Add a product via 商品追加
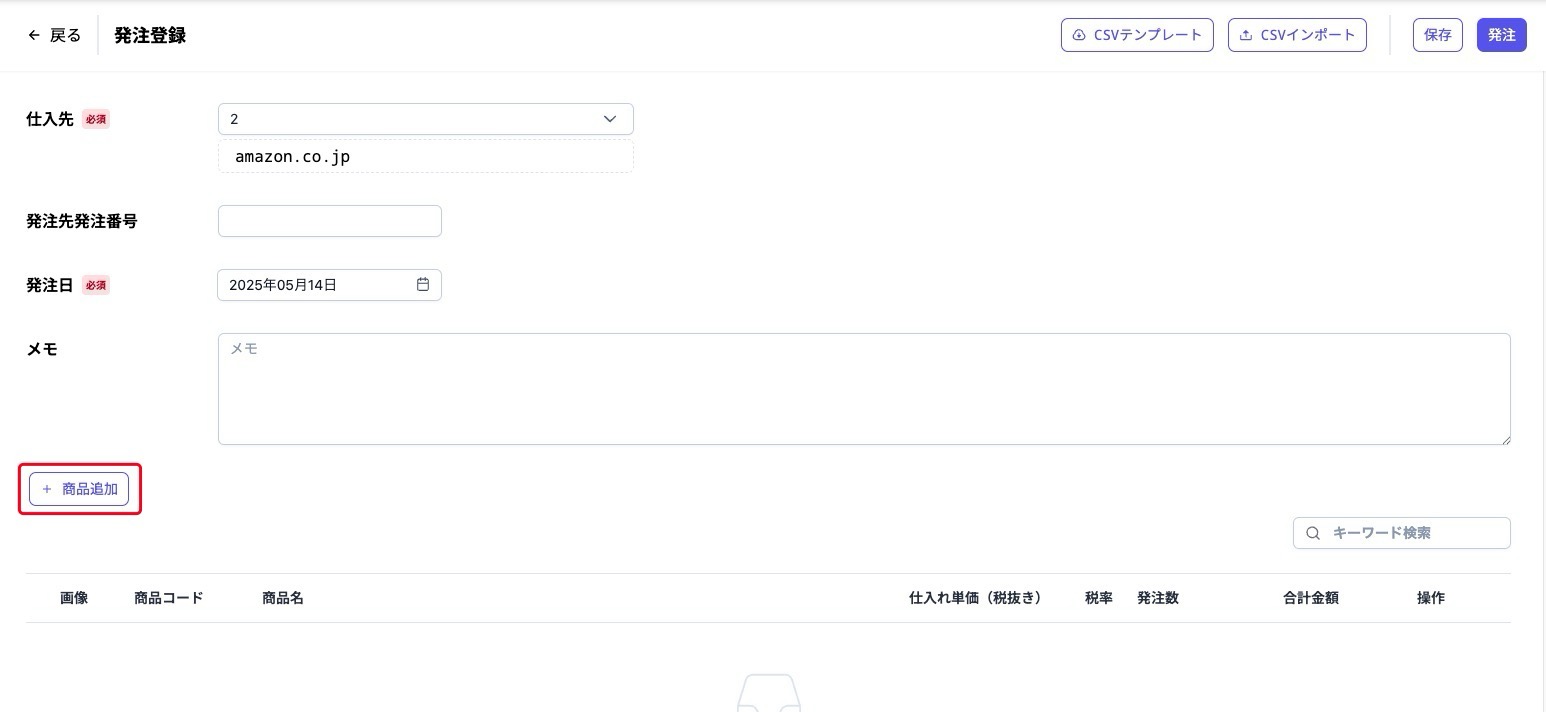The width and height of the screenshot is (1546, 712). [x=80, y=489]
